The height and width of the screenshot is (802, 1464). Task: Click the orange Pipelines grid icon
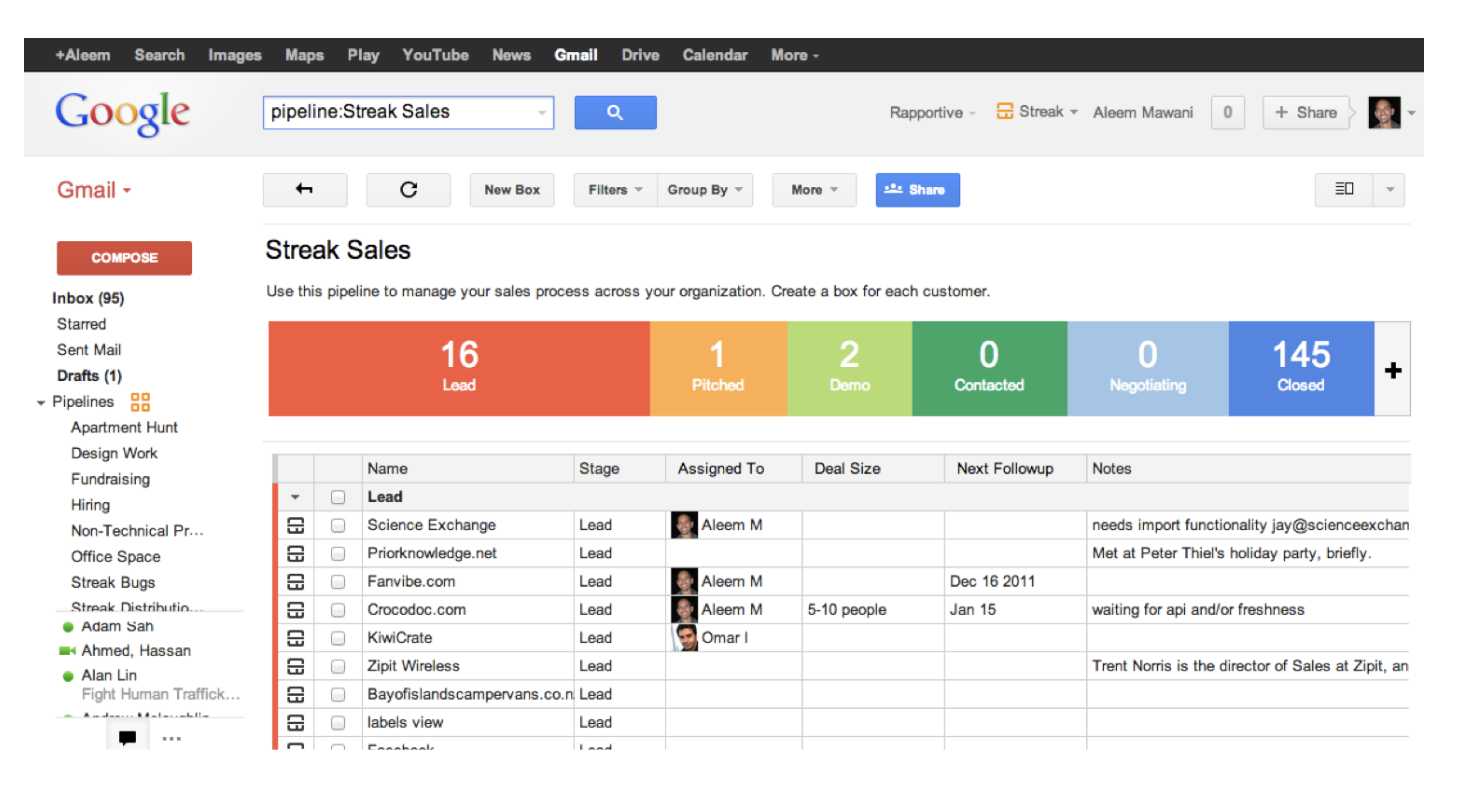140,402
